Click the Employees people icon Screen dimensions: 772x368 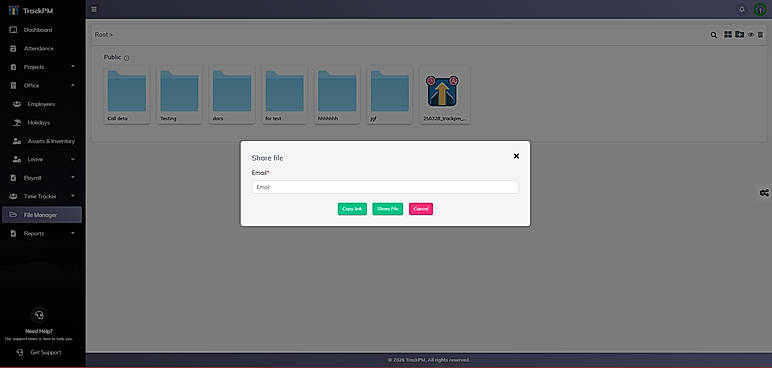click(x=17, y=104)
